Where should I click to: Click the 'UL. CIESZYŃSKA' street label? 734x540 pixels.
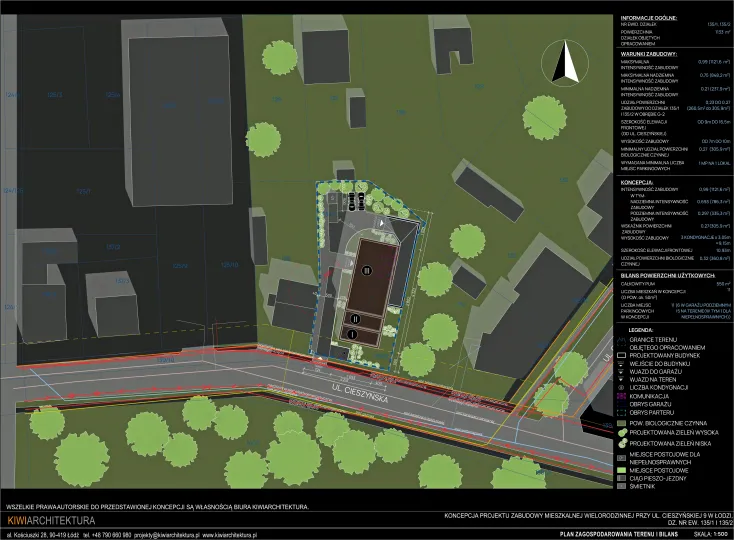365,395
